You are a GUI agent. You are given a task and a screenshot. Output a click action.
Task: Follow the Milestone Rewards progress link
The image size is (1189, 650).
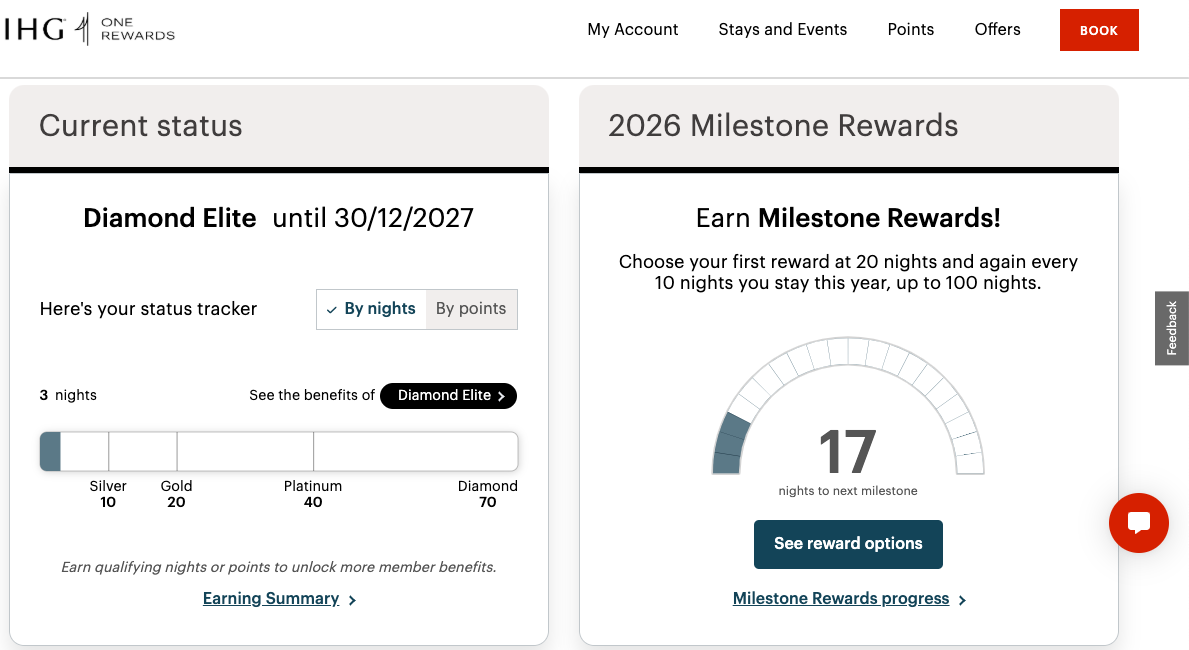(x=840, y=599)
